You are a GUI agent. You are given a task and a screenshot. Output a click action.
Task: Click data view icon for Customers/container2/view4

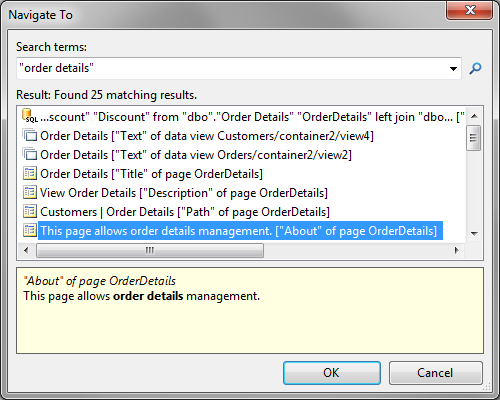click(x=30, y=135)
